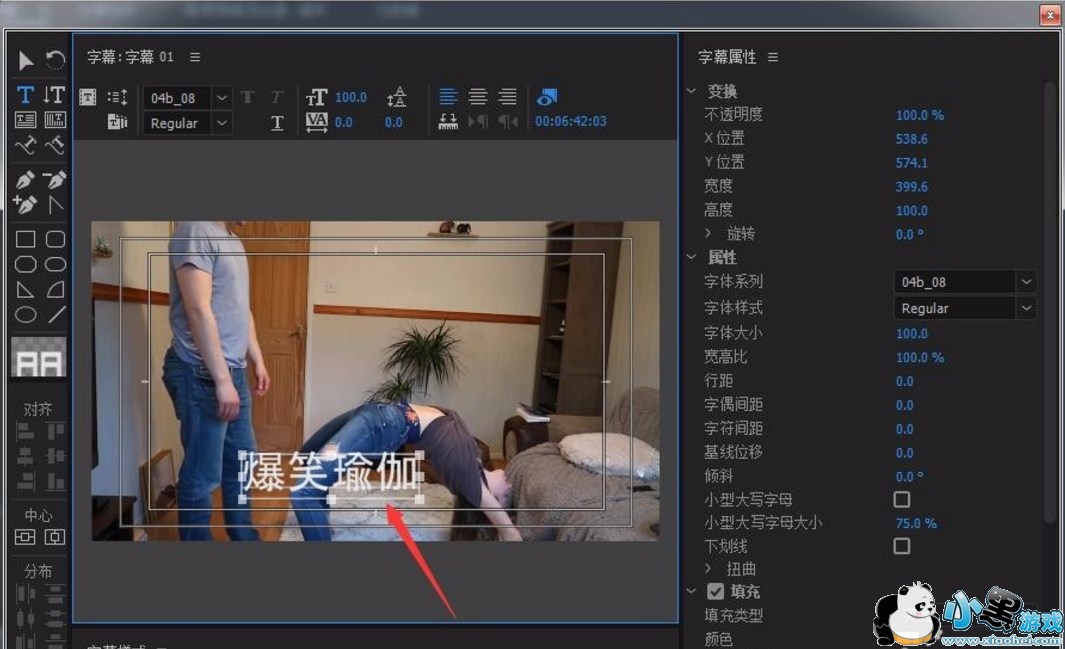Viewport: 1065px width, 649px height.
Task: Select the Line tool
Action: coord(56,315)
